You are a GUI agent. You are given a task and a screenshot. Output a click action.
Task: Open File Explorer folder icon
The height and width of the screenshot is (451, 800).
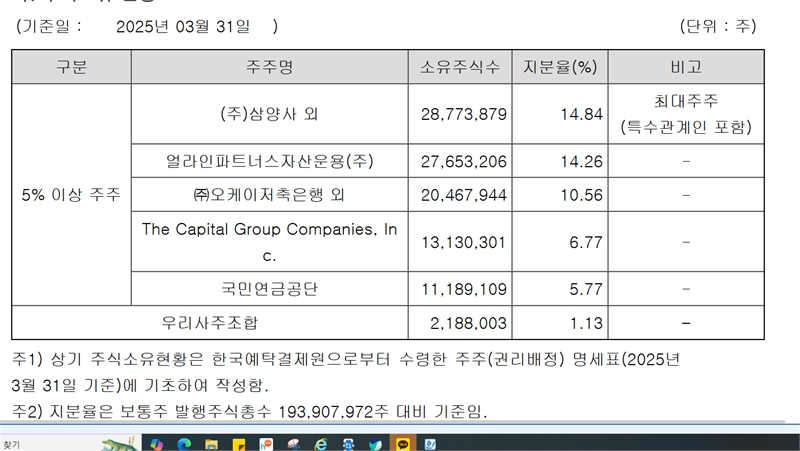(211, 443)
